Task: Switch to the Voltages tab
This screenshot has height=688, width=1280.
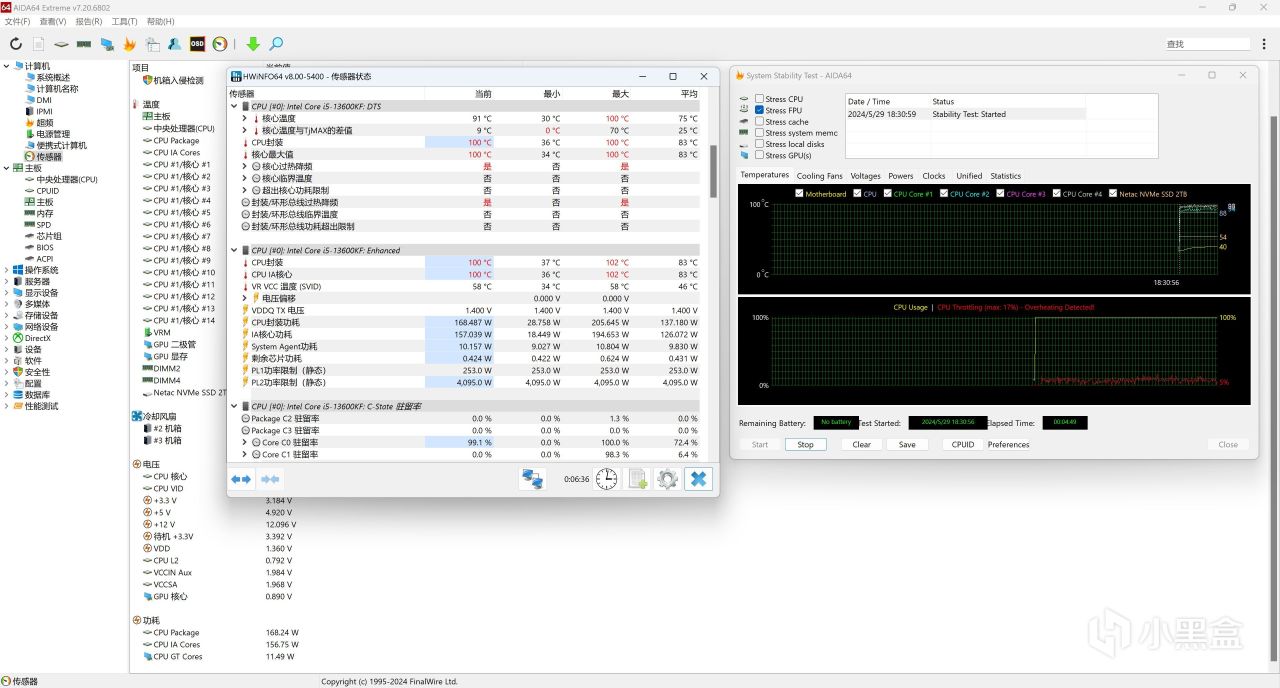Action: click(865, 176)
